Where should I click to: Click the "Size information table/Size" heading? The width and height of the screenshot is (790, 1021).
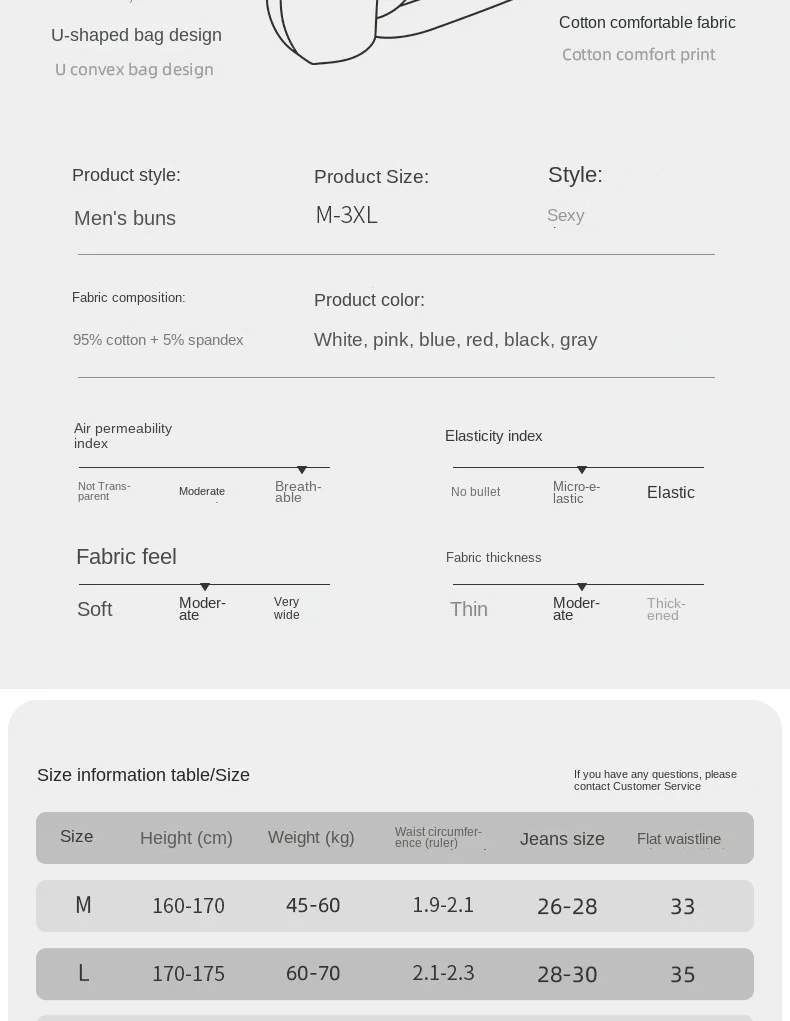pyautogui.click(x=143, y=775)
